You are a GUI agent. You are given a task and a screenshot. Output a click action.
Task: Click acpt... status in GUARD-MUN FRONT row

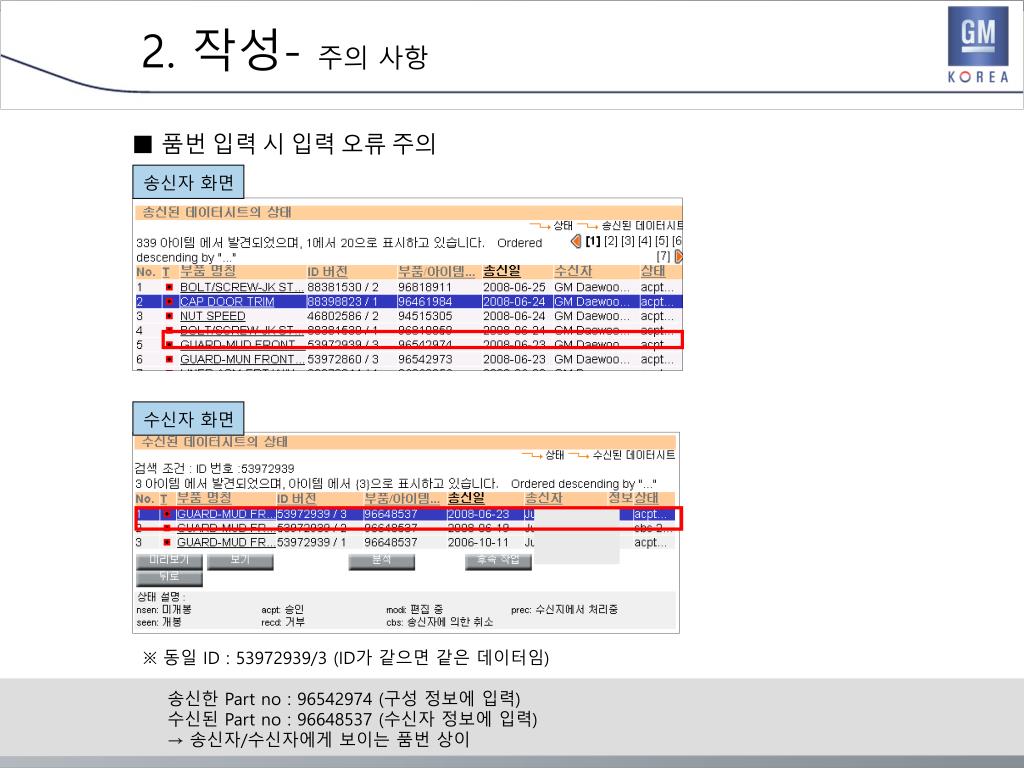click(x=656, y=359)
